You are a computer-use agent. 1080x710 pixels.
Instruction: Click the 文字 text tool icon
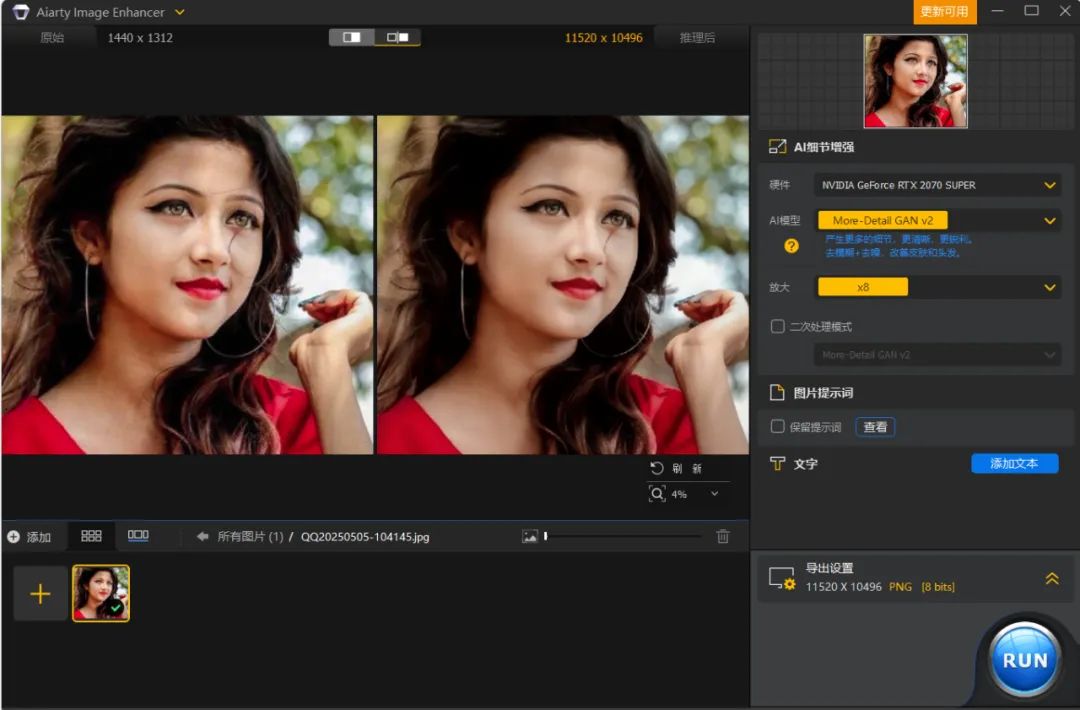point(777,463)
